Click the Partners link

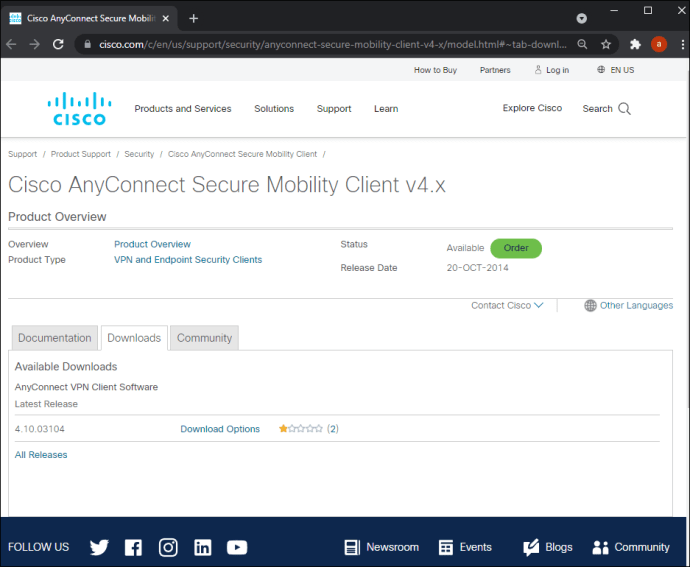pos(495,70)
